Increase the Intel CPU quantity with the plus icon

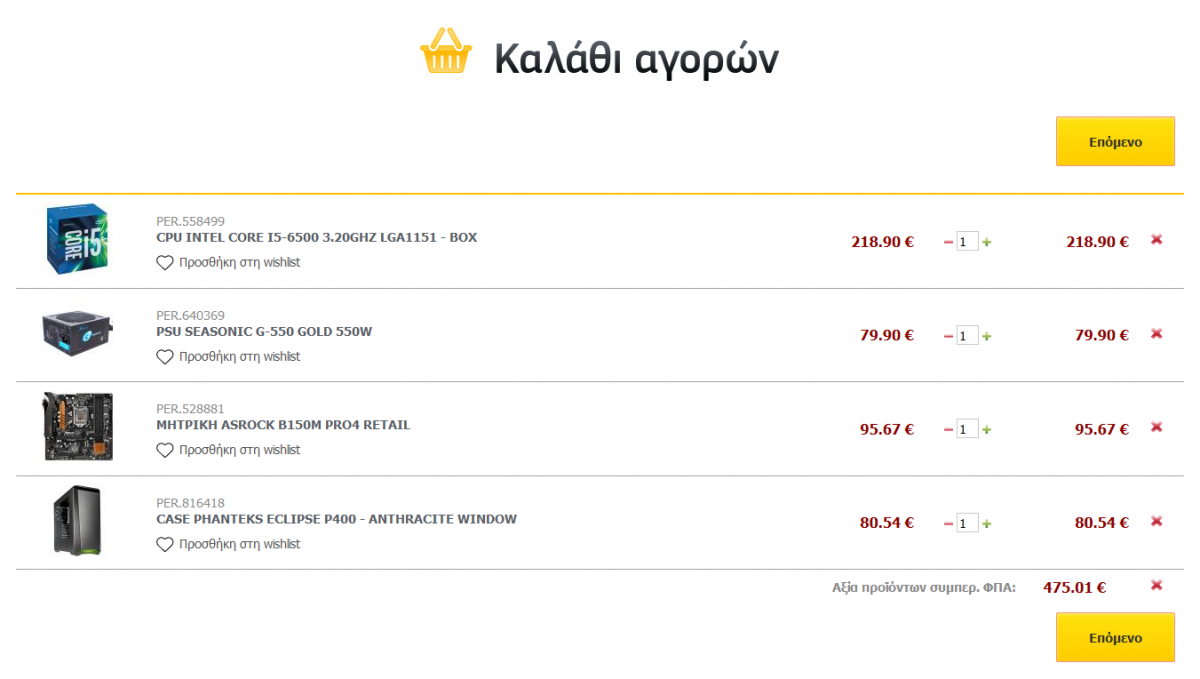(987, 242)
